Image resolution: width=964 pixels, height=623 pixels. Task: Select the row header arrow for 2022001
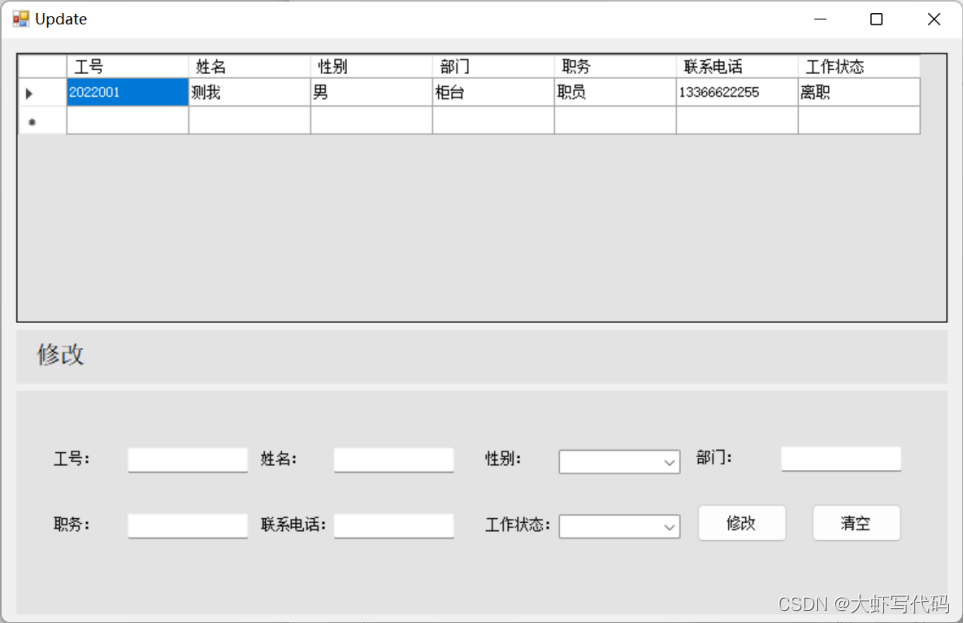(x=42, y=92)
